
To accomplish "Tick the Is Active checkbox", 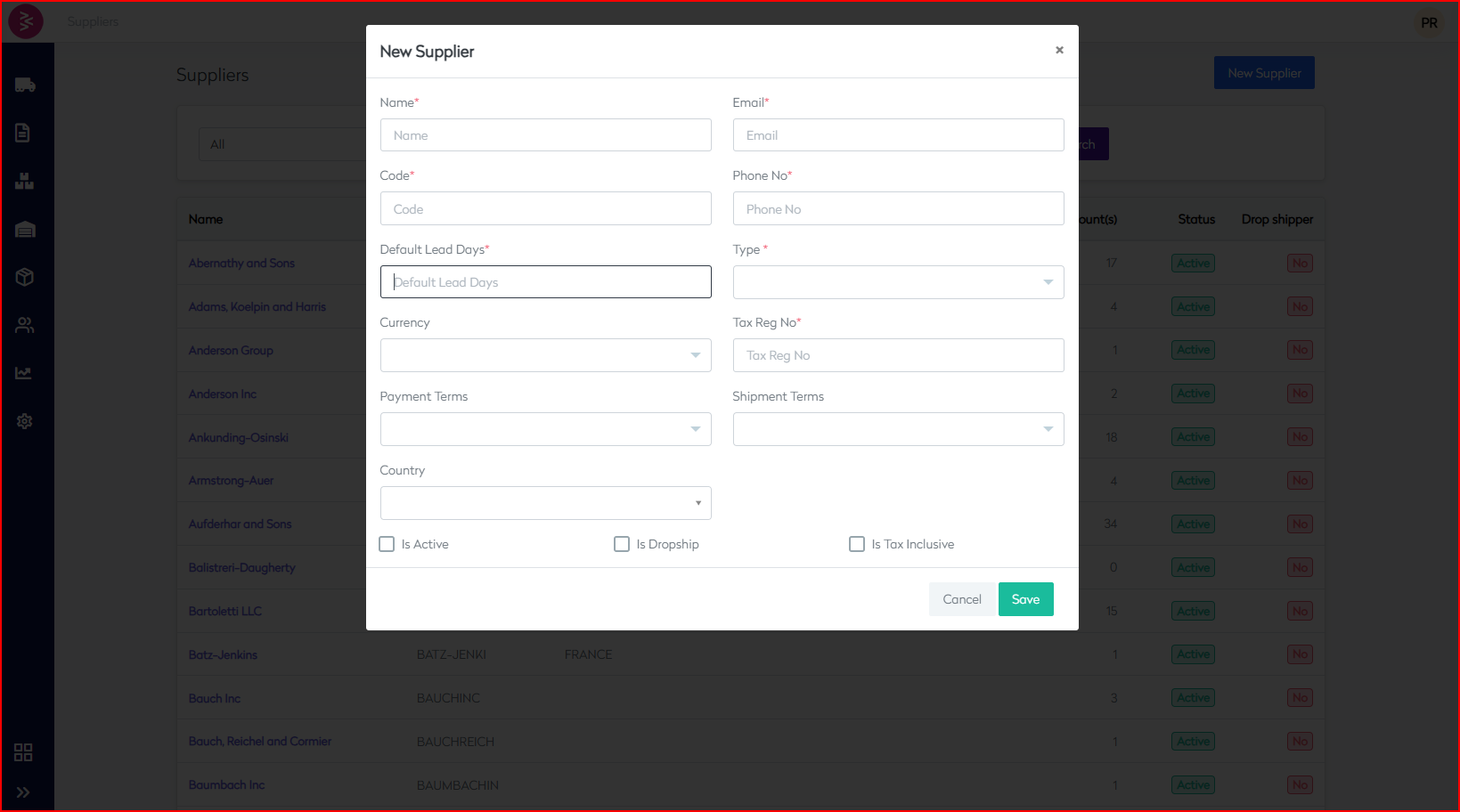I will 387,544.
